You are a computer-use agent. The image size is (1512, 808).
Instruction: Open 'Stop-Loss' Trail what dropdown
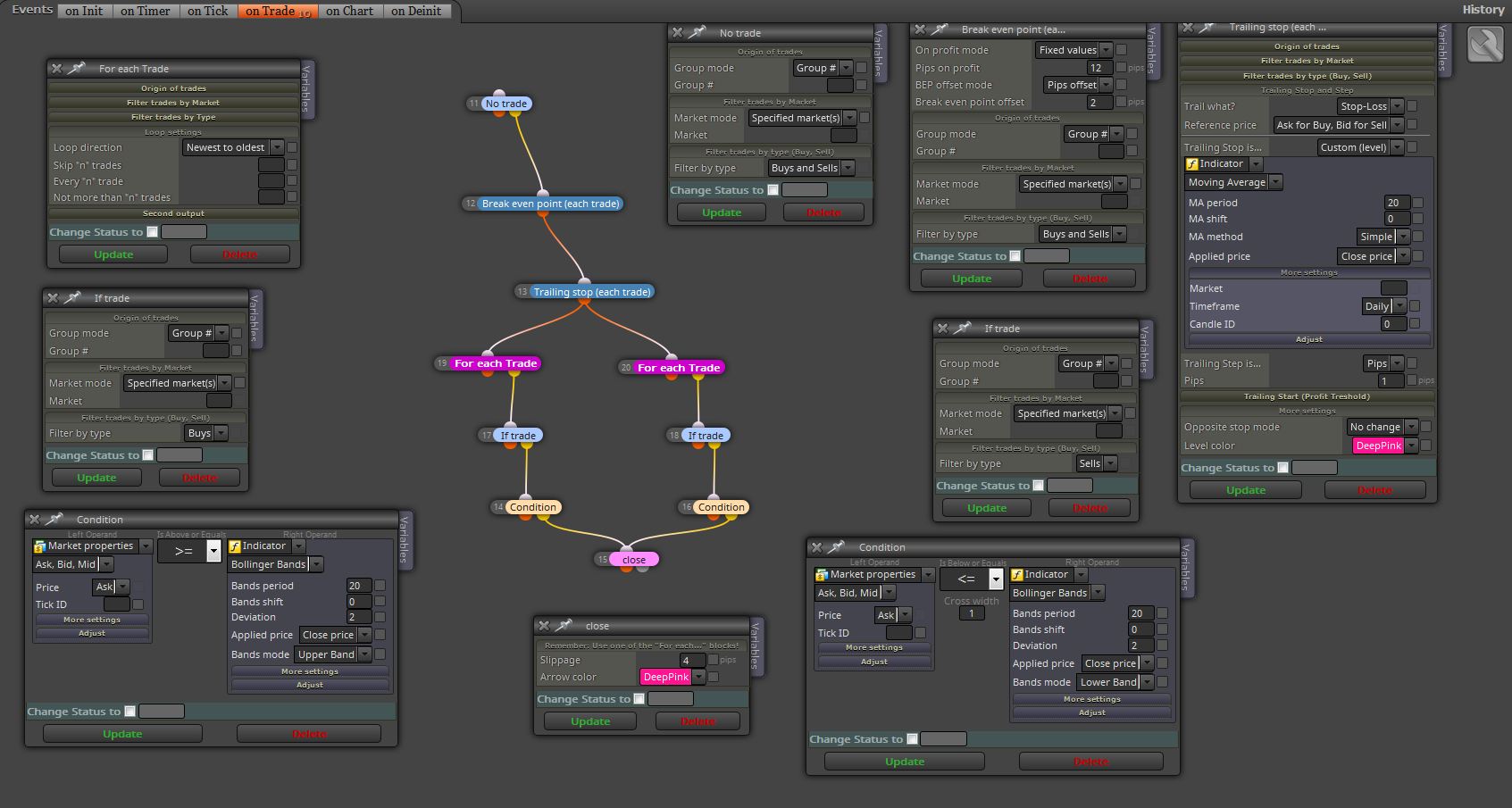click(1370, 106)
